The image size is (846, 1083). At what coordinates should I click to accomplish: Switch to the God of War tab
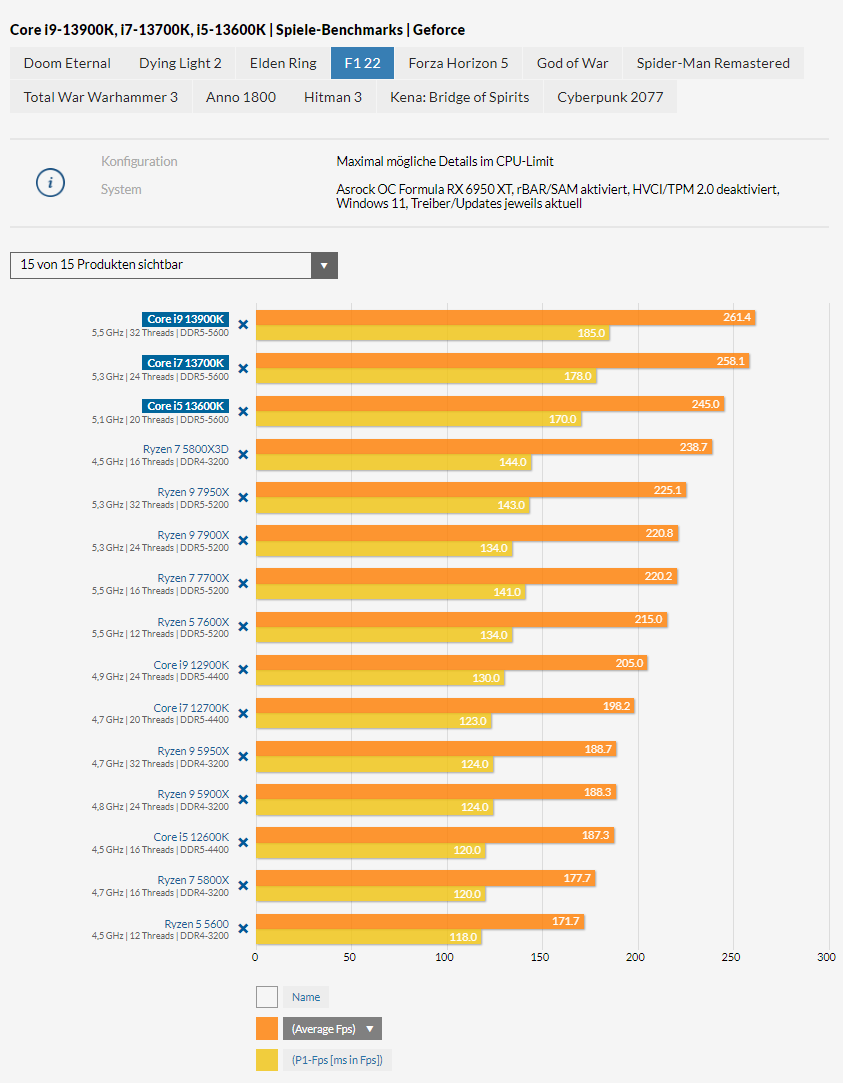coord(573,63)
